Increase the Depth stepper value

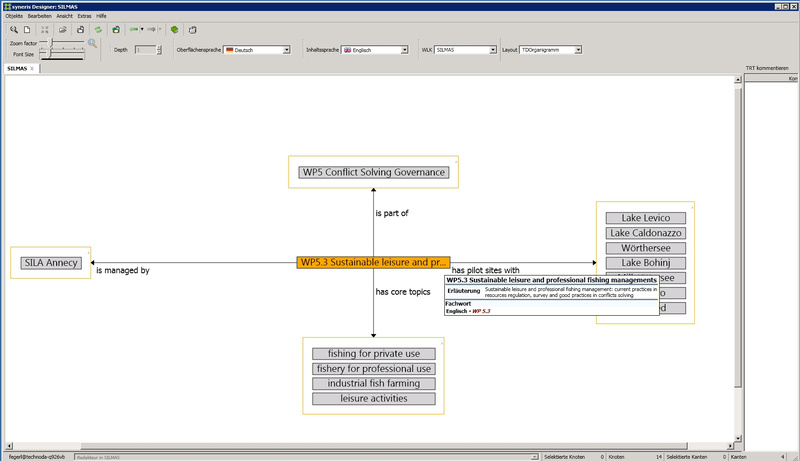click(x=158, y=46)
